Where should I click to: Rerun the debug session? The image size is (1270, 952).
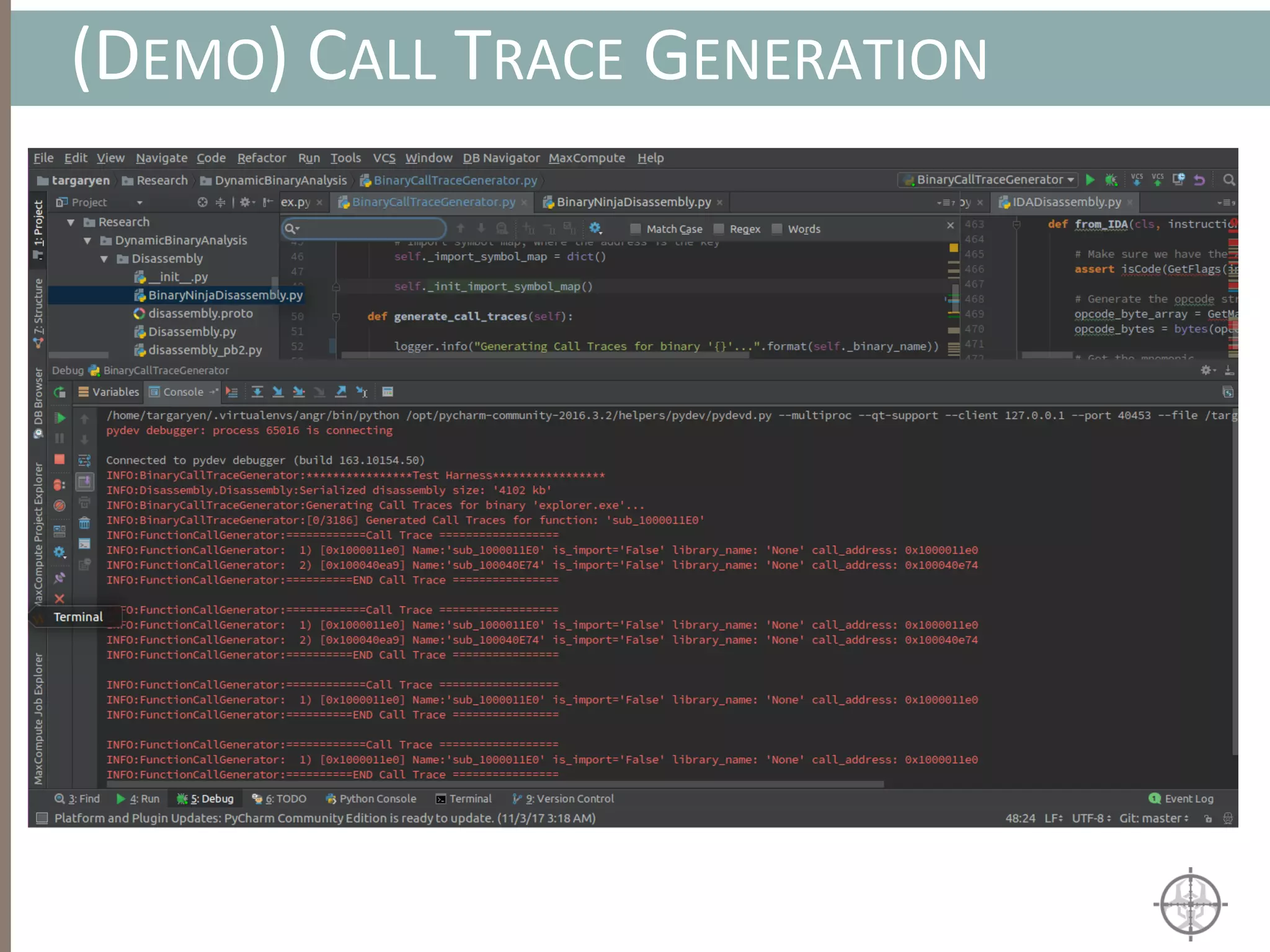click(60, 392)
